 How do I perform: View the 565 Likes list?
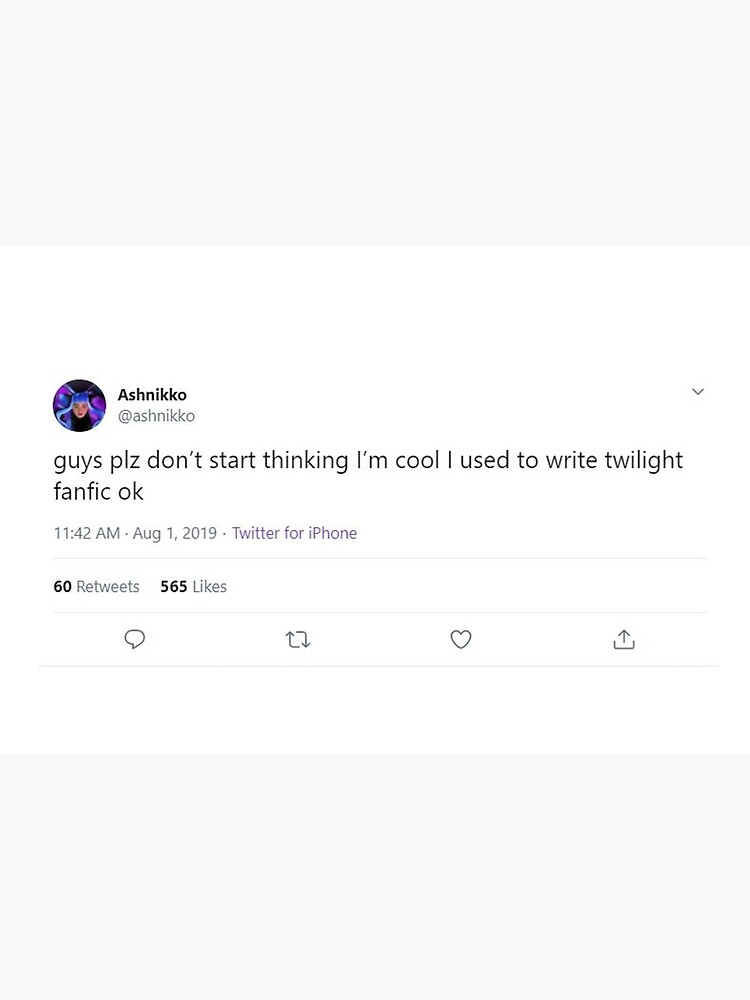(x=193, y=586)
